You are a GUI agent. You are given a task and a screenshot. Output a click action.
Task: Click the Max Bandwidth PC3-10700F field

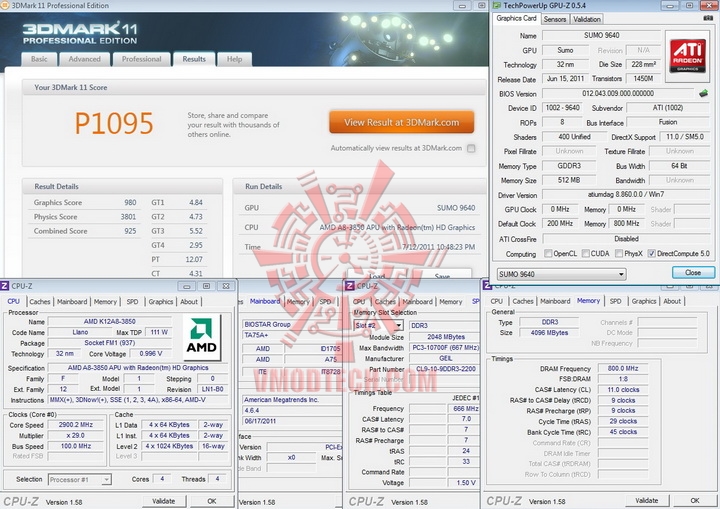[444, 348]
